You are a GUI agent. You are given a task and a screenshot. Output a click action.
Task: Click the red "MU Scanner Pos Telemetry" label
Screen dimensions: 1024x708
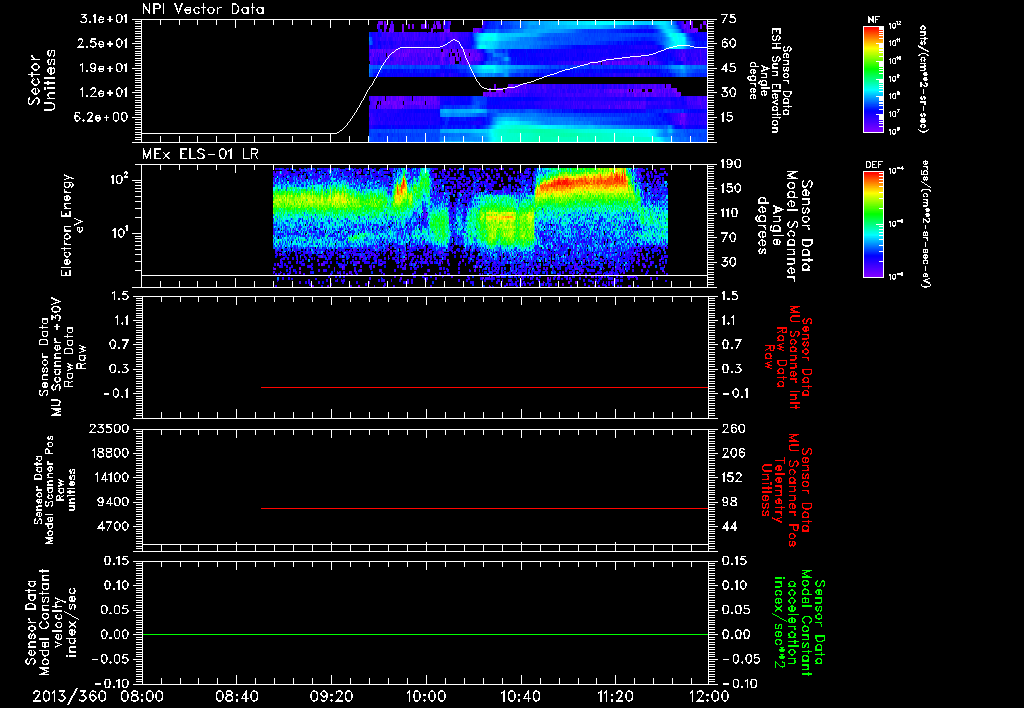[788, 490]
